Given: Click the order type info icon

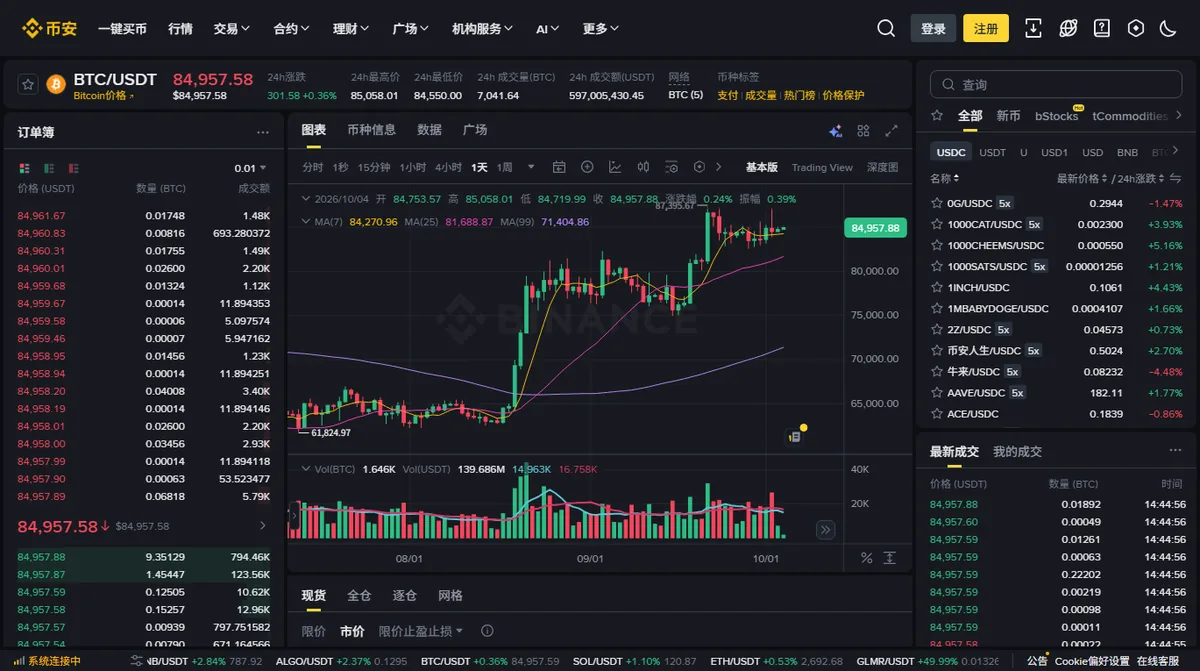Looking at the screenshot, I should pyautogui.click(x=487, y=631).
